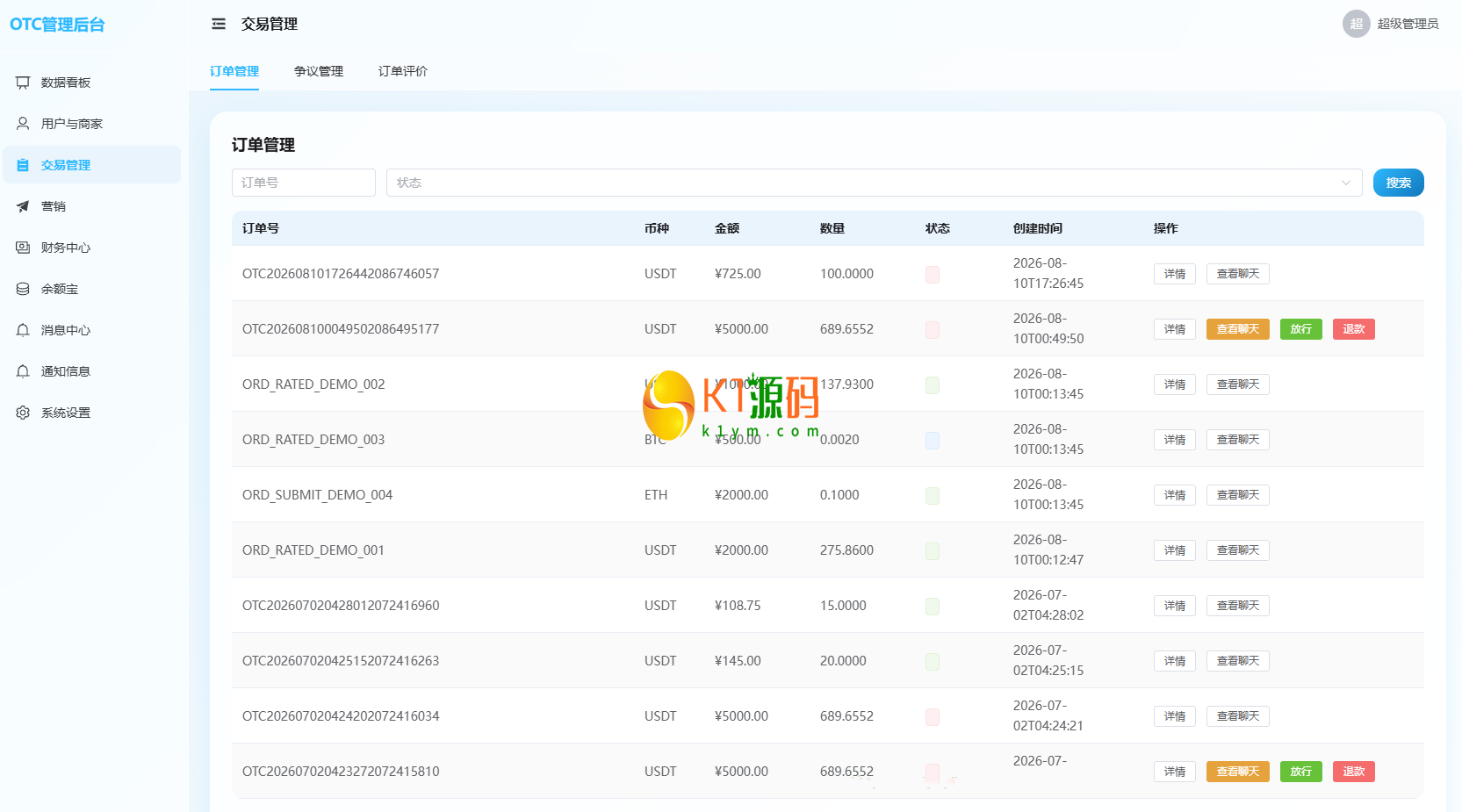The width and height of the screenshot is (1462, 812).
Task: Click the 订单号 column header
Action: click(261, 228)
